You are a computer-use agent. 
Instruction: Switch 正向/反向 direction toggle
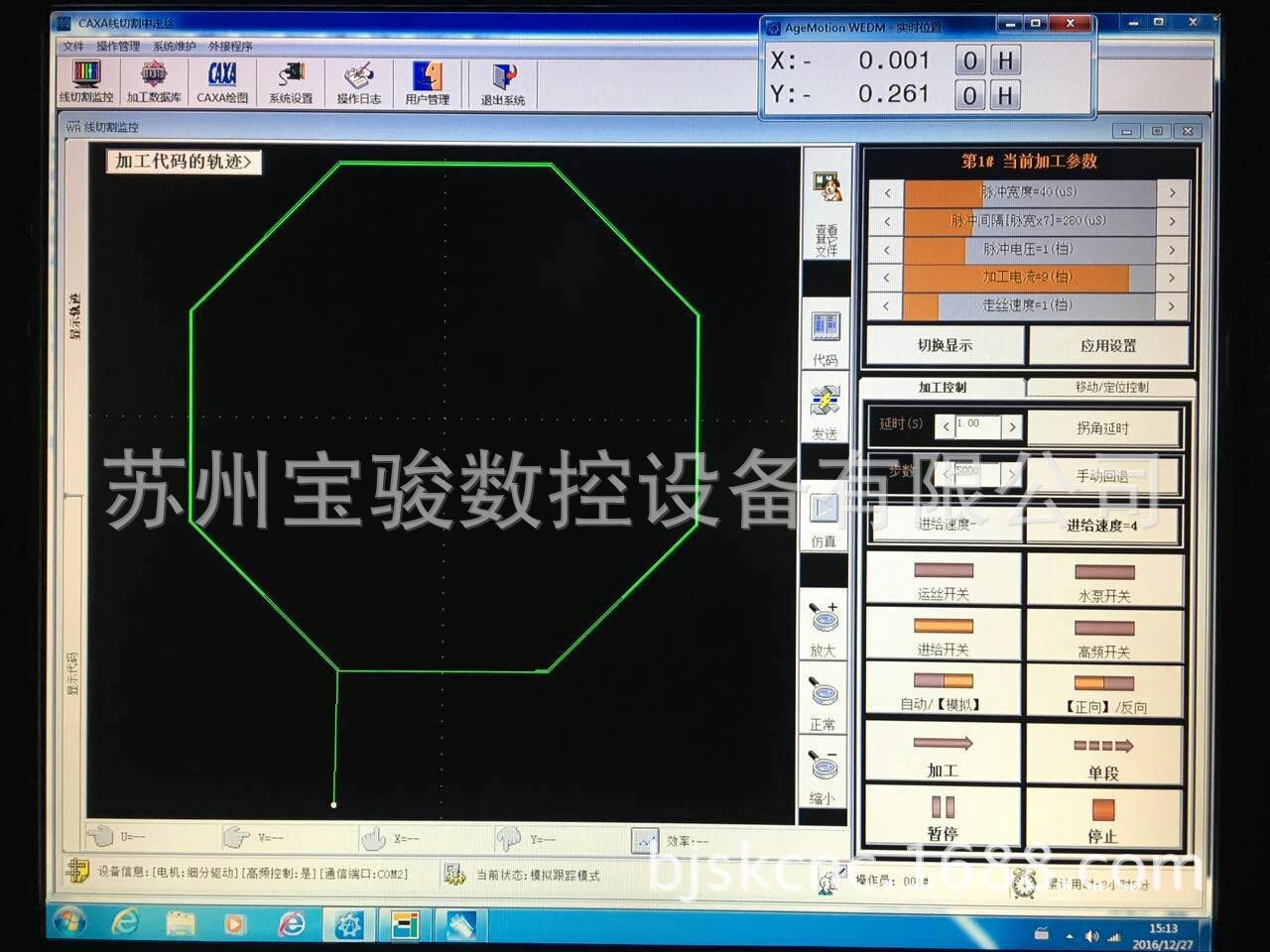[1104, 690]
